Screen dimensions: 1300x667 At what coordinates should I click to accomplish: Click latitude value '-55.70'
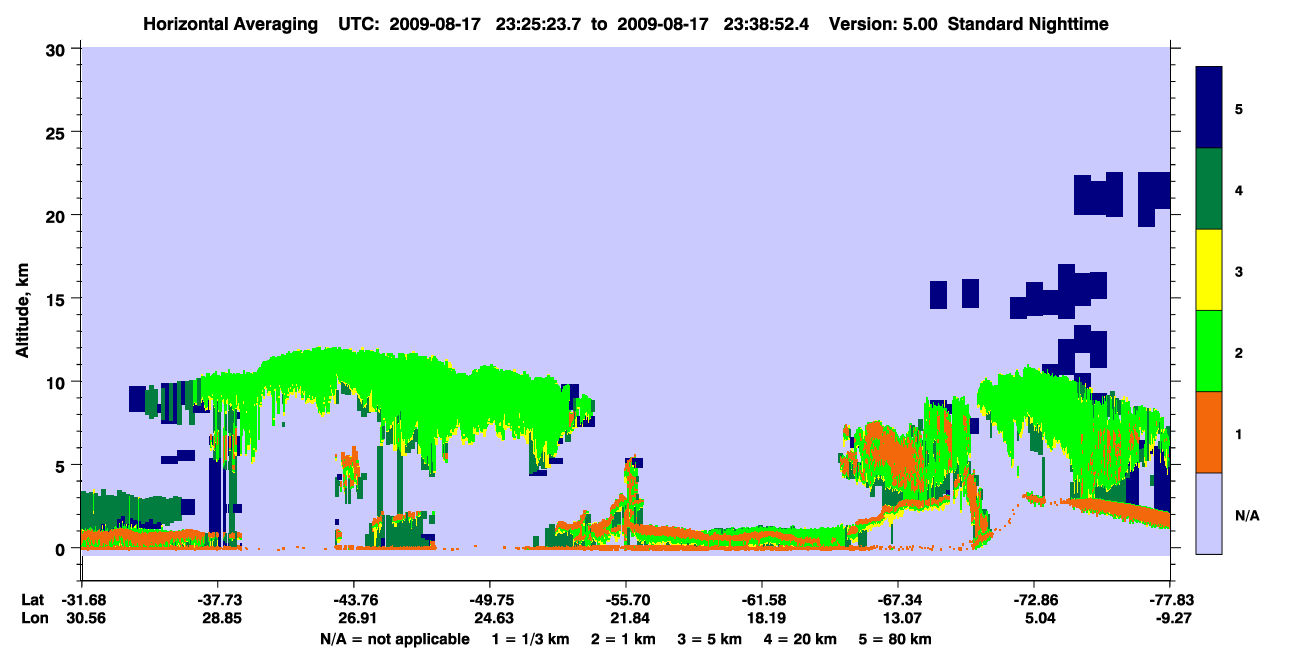click(x=626, y=600)
